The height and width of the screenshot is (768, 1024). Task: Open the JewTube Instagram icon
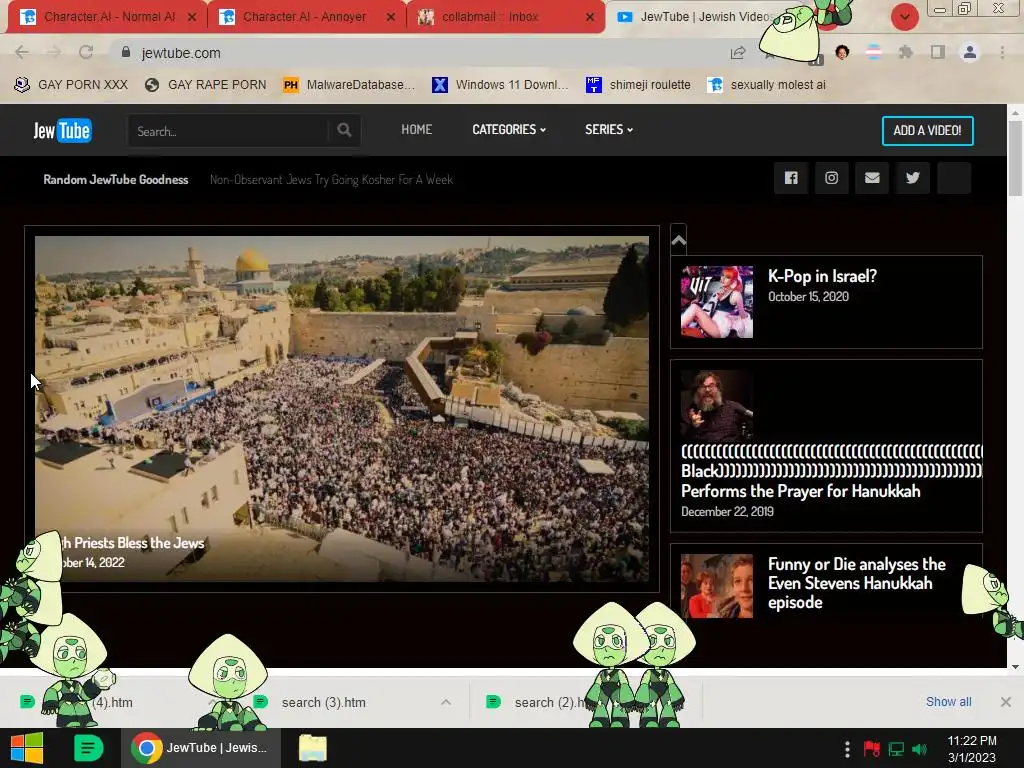831,178
